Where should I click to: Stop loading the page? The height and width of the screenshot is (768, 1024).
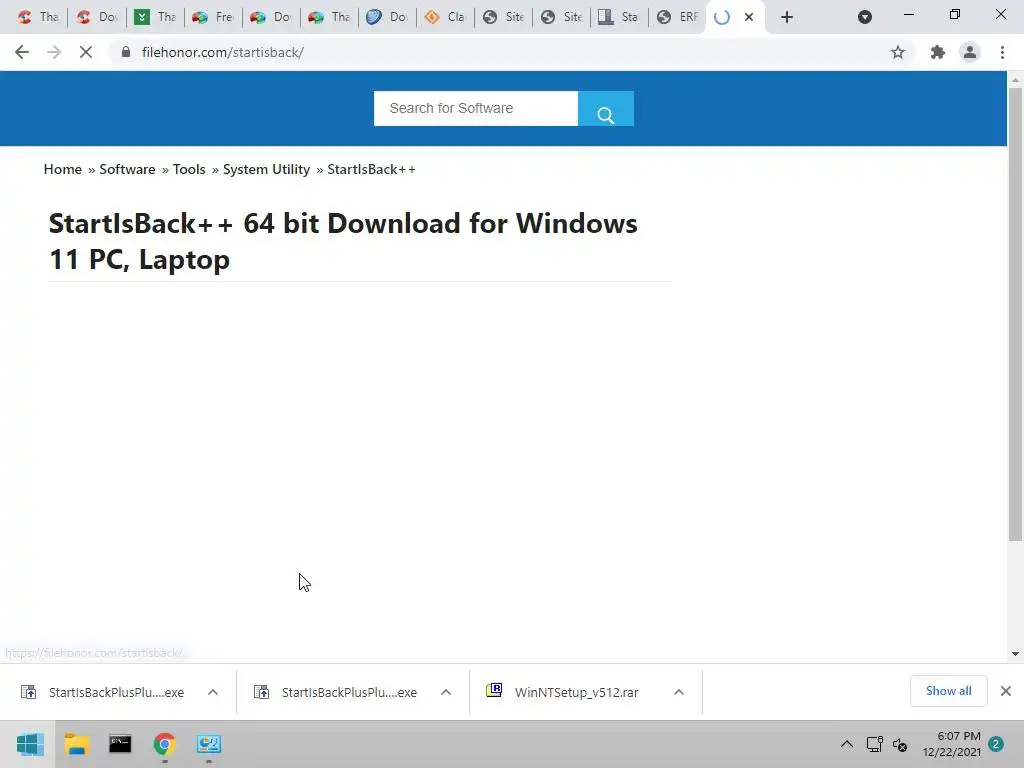click(86, 52)
